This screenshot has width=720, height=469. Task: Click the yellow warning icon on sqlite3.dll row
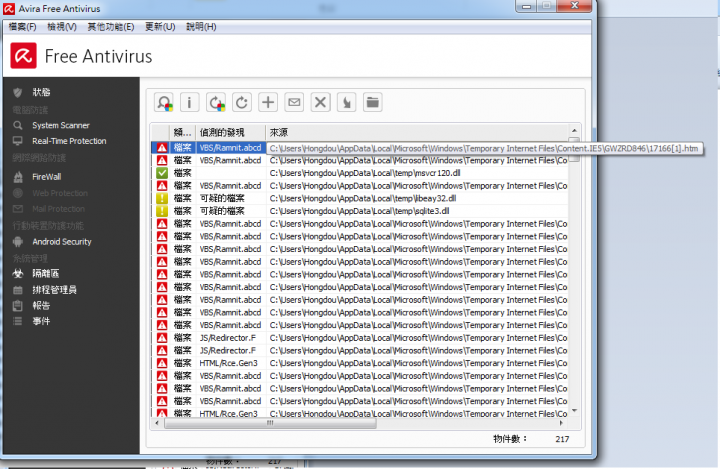pos(162,211)
